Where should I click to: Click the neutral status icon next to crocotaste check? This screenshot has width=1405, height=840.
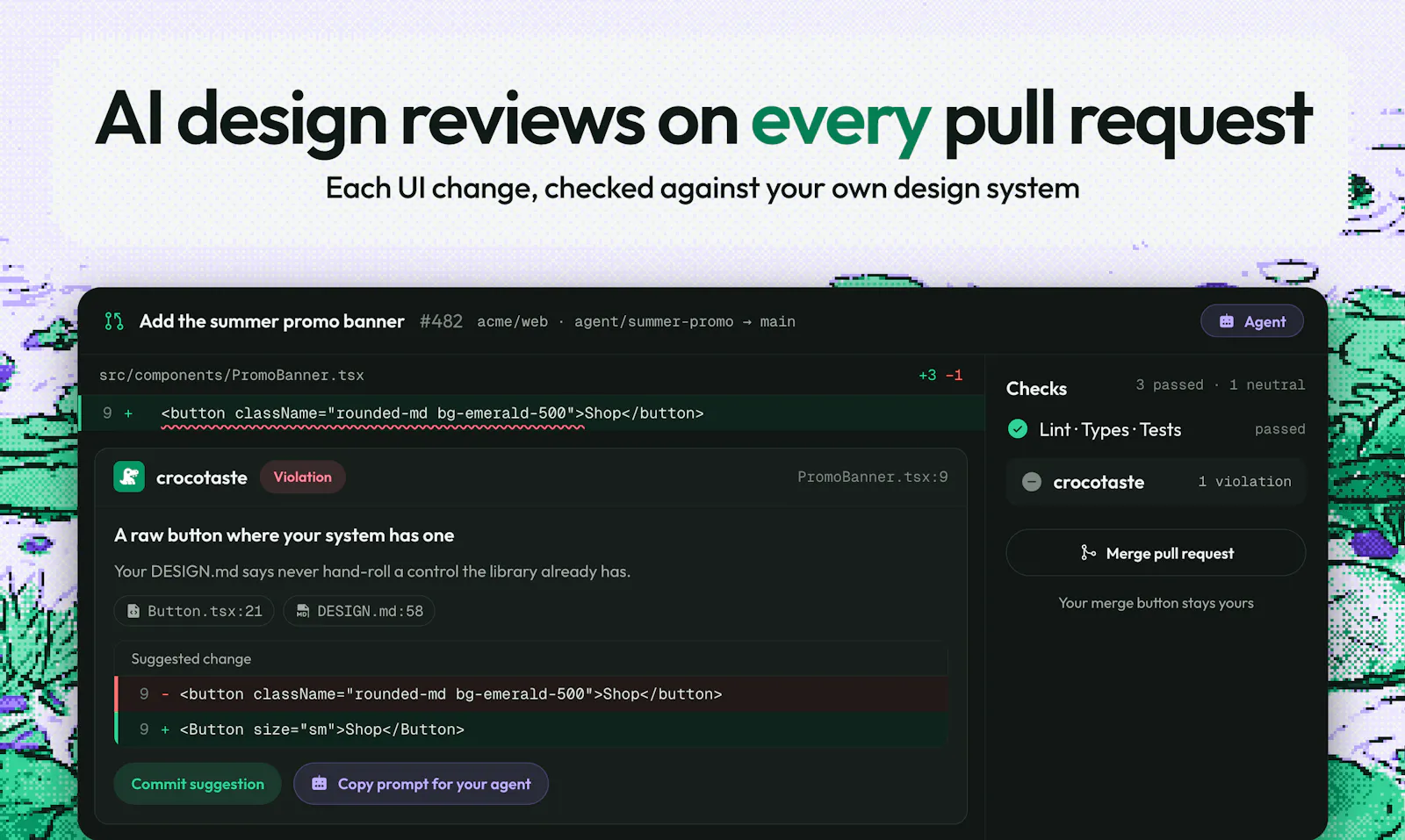[1032, 482]
